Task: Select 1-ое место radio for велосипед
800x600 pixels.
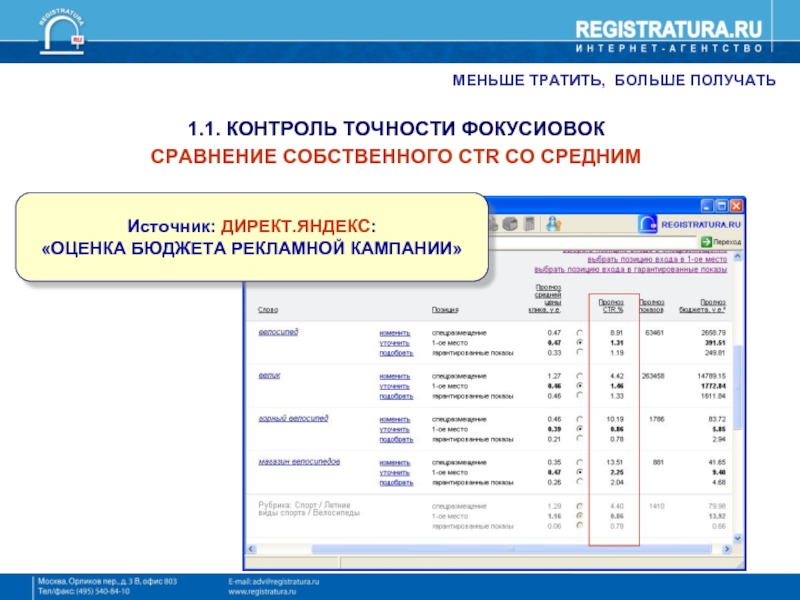Action: coord(580,342)
